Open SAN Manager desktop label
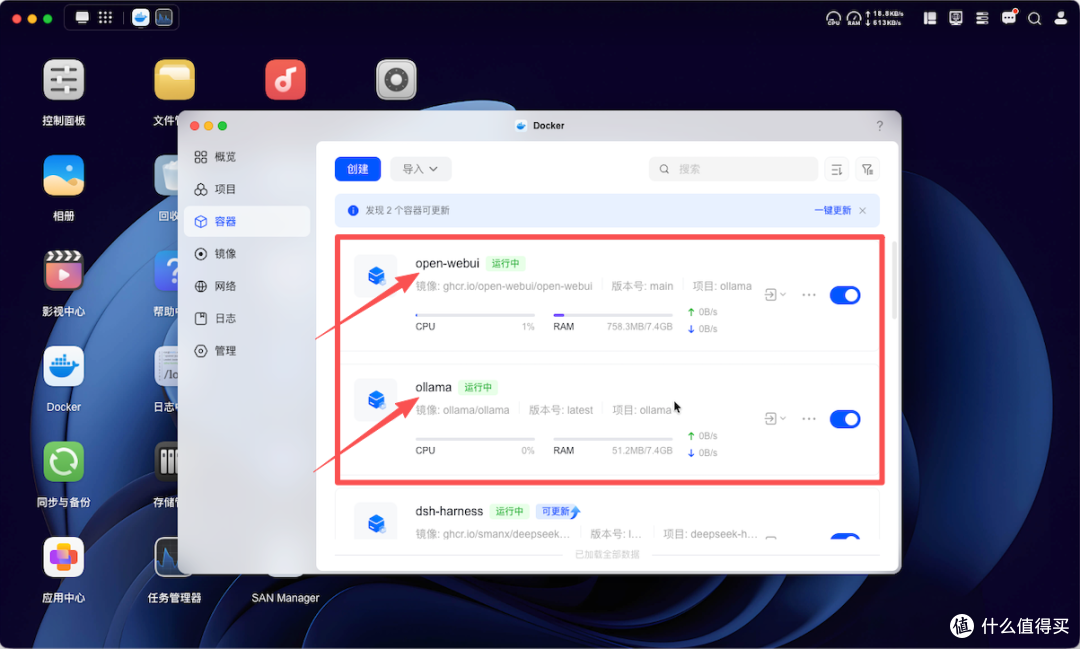 point(285,597)
